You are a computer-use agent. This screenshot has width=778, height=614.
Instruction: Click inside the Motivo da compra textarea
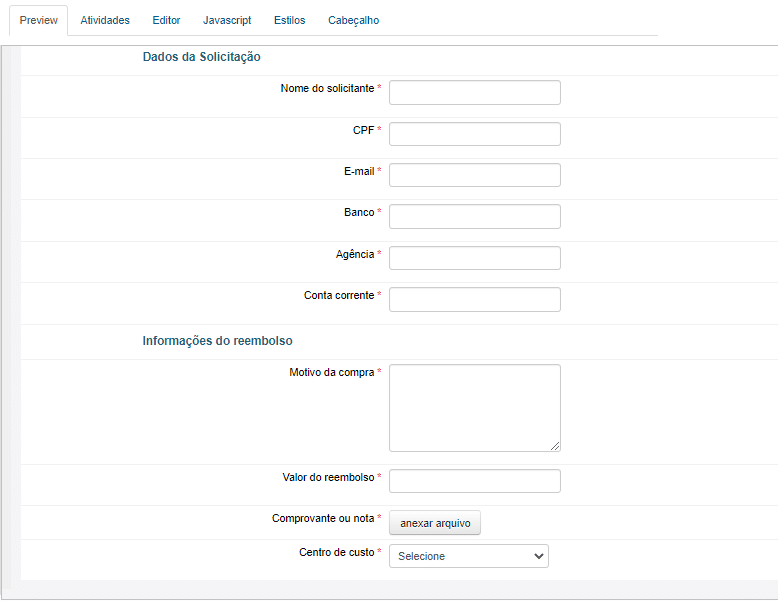[x=474, y=407]
